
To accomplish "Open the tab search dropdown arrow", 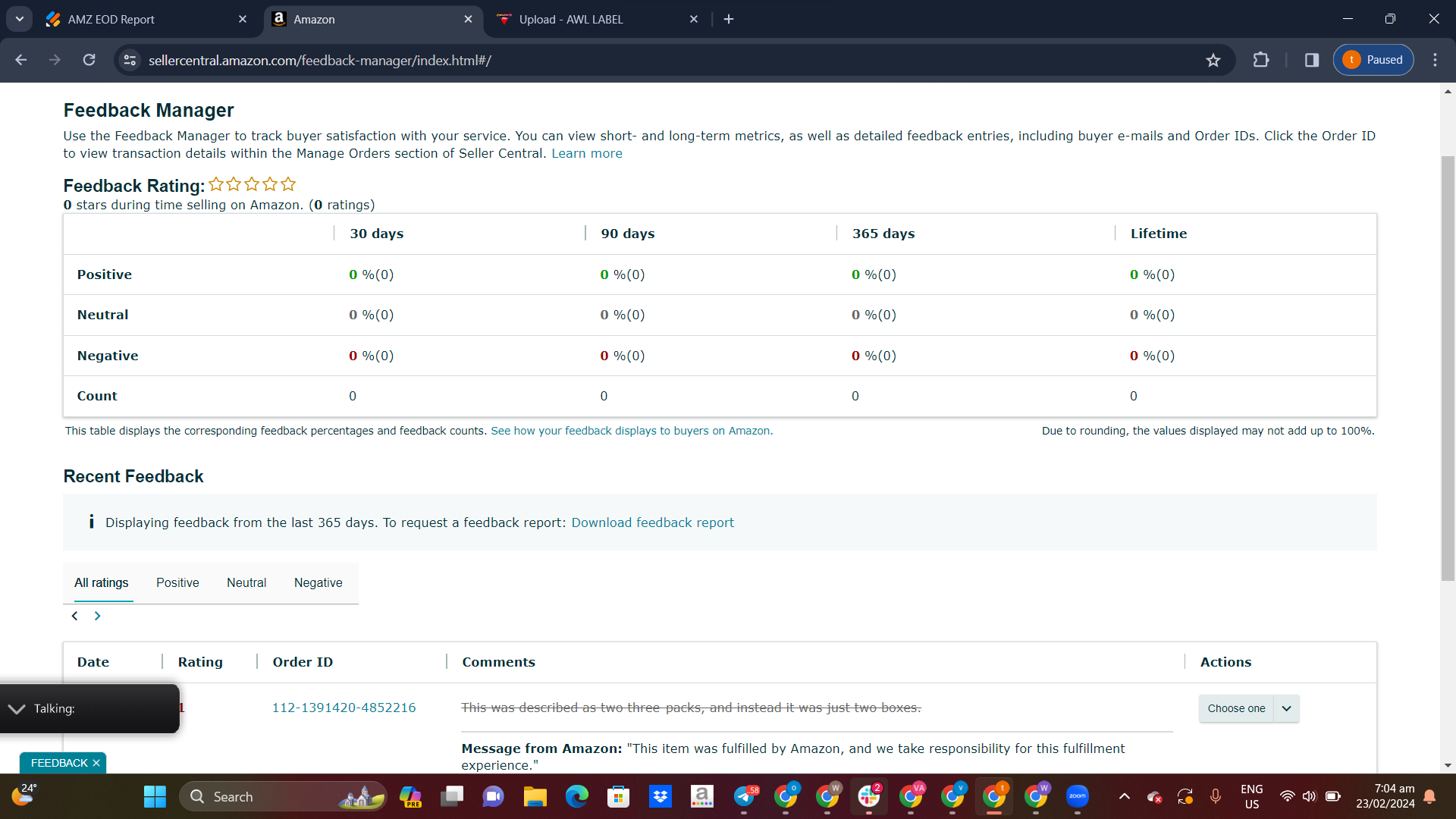I will [20, 19].
